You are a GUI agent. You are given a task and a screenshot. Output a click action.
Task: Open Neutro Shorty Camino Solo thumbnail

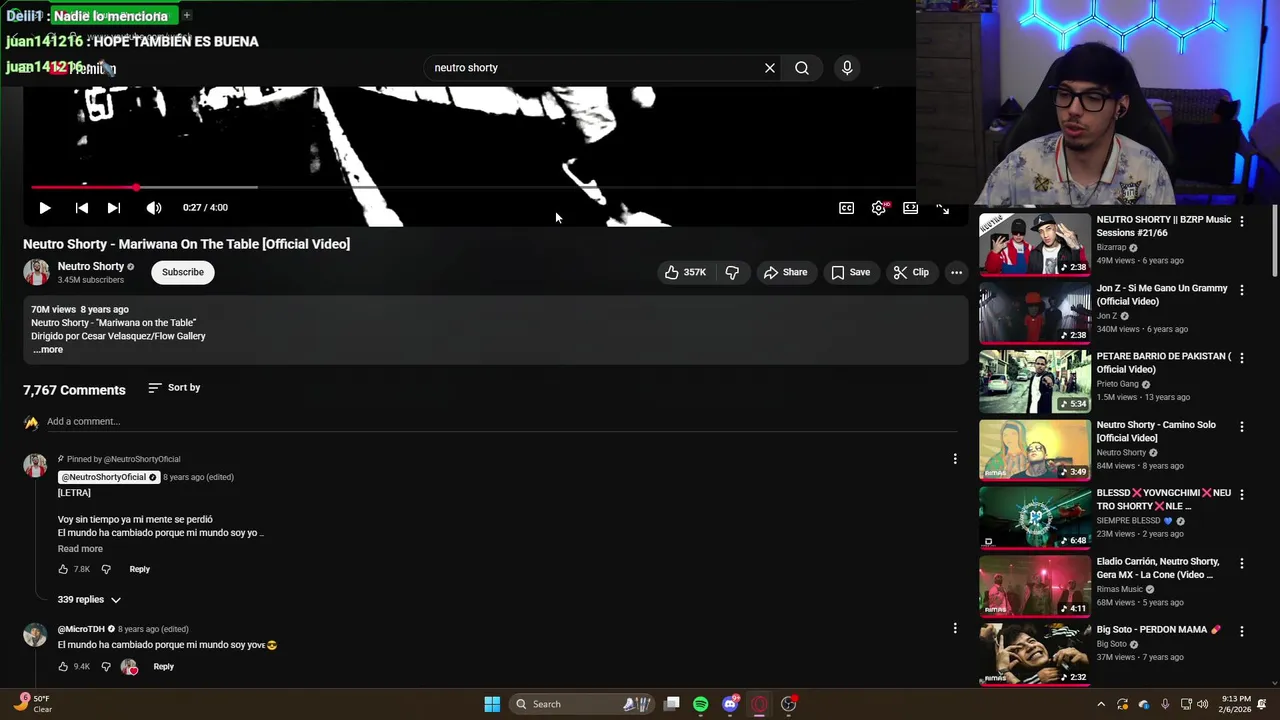pyautogui.click(x=1035, y=450)
